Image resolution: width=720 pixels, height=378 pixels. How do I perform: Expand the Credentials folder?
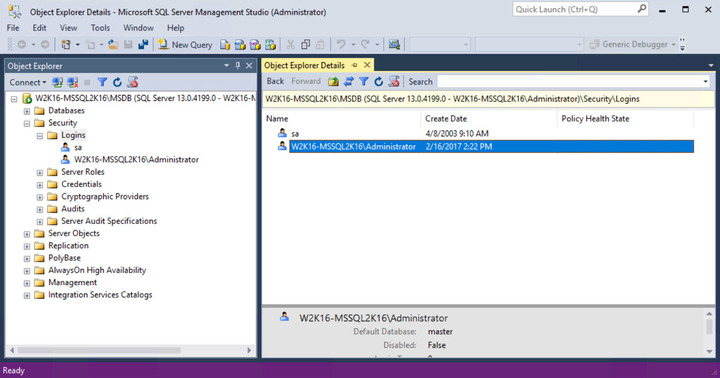point(39,185)
